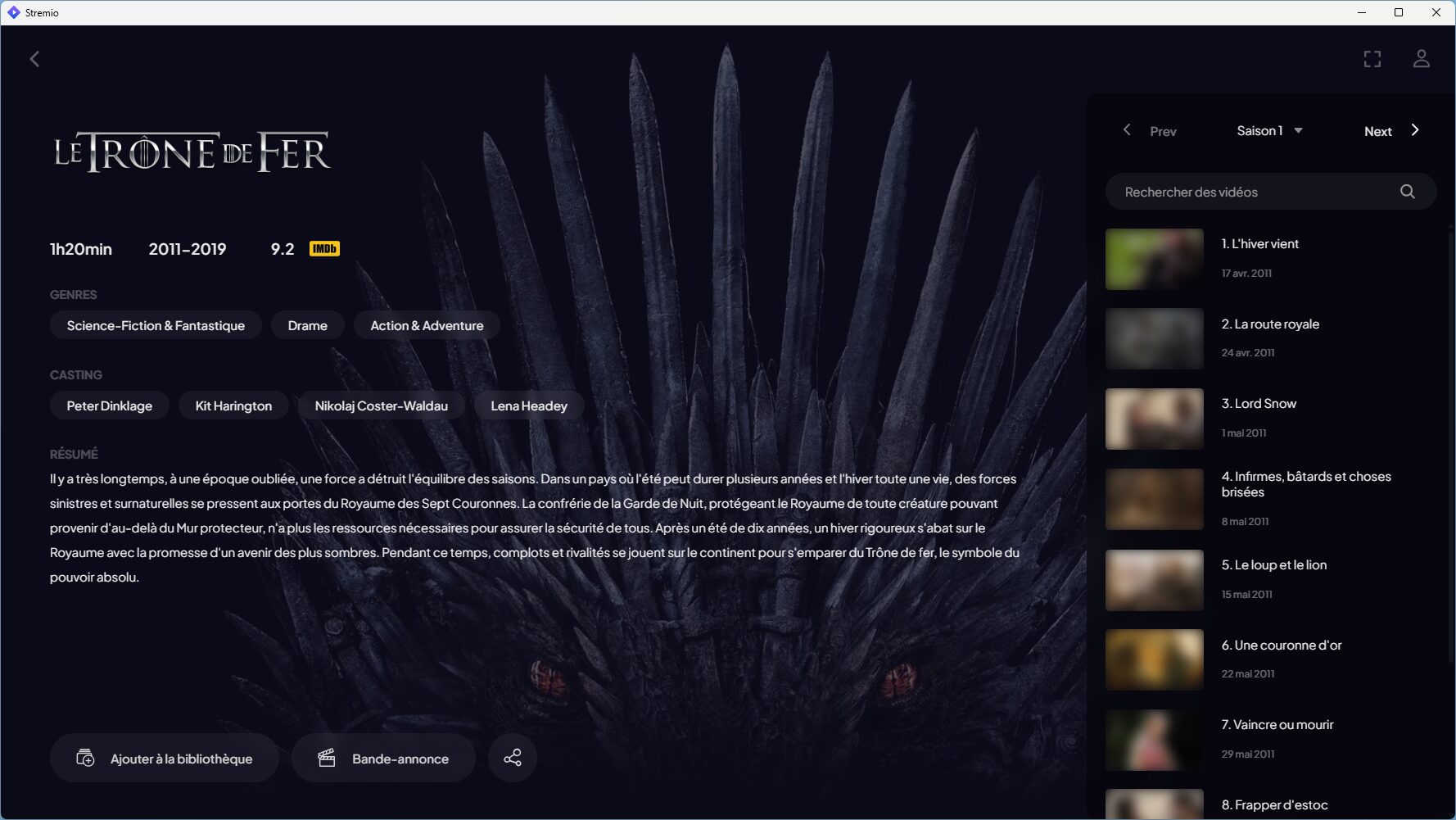Click thumbnail of La route royale episode
The height and width of the screenshot is (820, 1456).
pyautogui.click(x=1155, y=338)
